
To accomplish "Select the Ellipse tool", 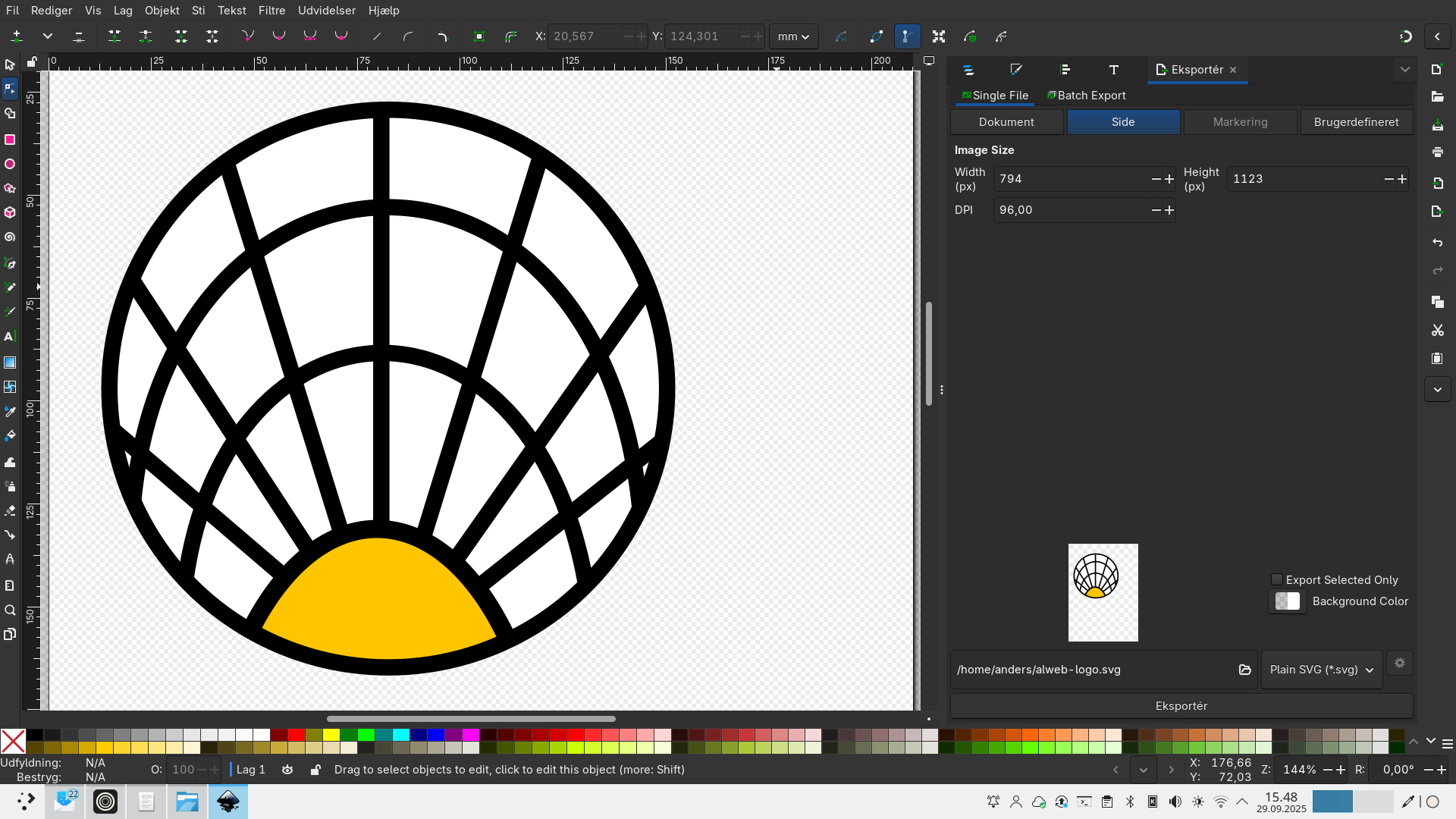I will 10,164.
